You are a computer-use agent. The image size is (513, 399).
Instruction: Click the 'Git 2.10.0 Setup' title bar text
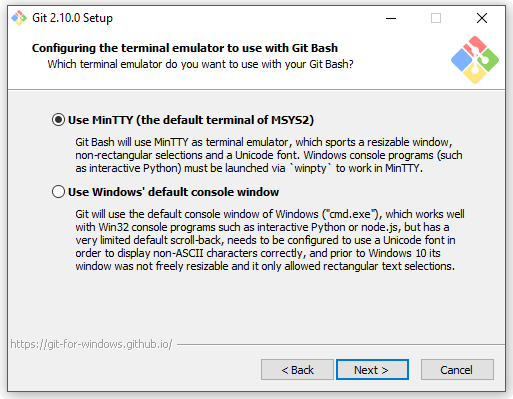point(72,18)
